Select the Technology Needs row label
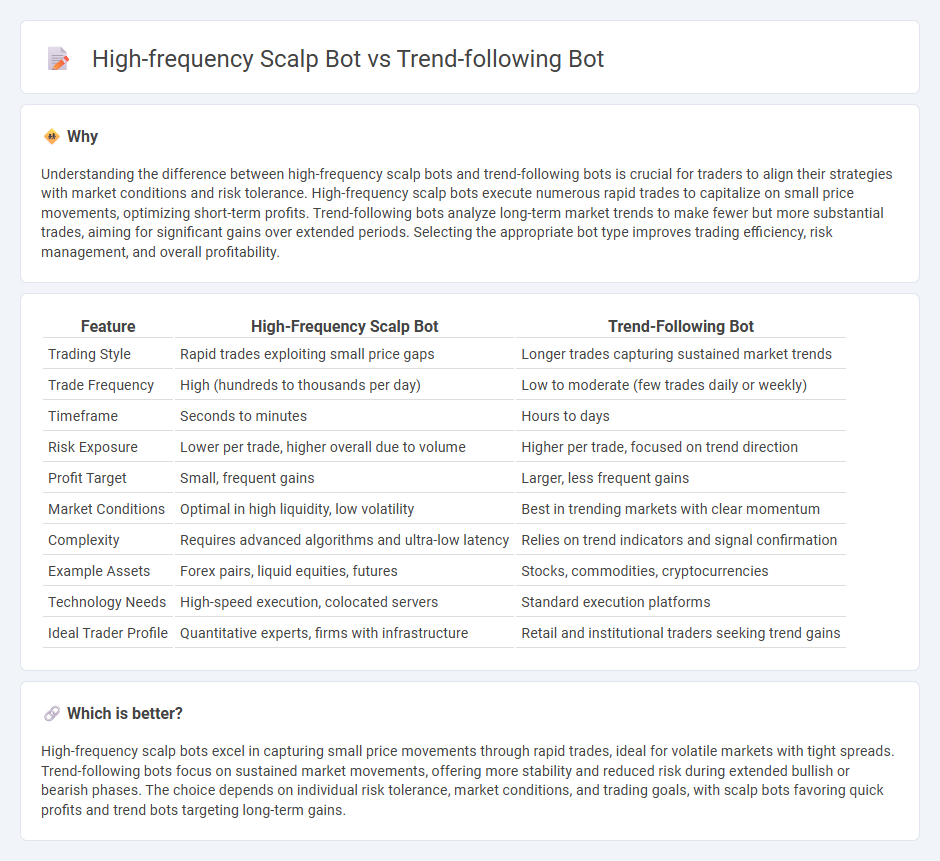 click(107, 602)
